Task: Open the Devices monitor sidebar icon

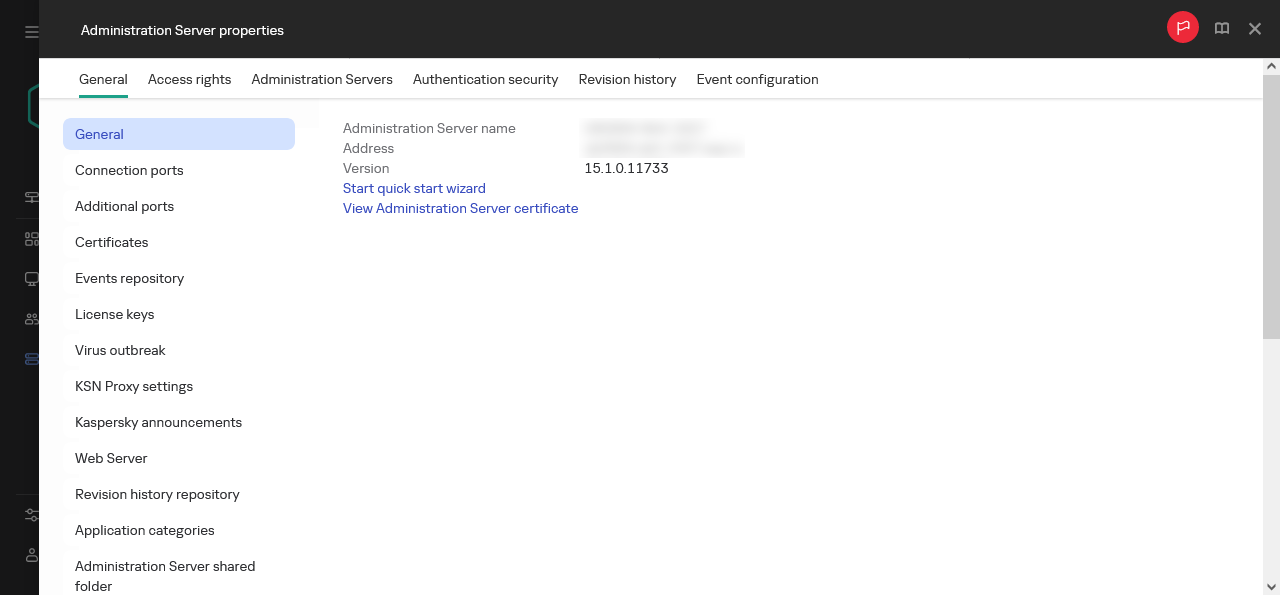Action: [30, 278]
